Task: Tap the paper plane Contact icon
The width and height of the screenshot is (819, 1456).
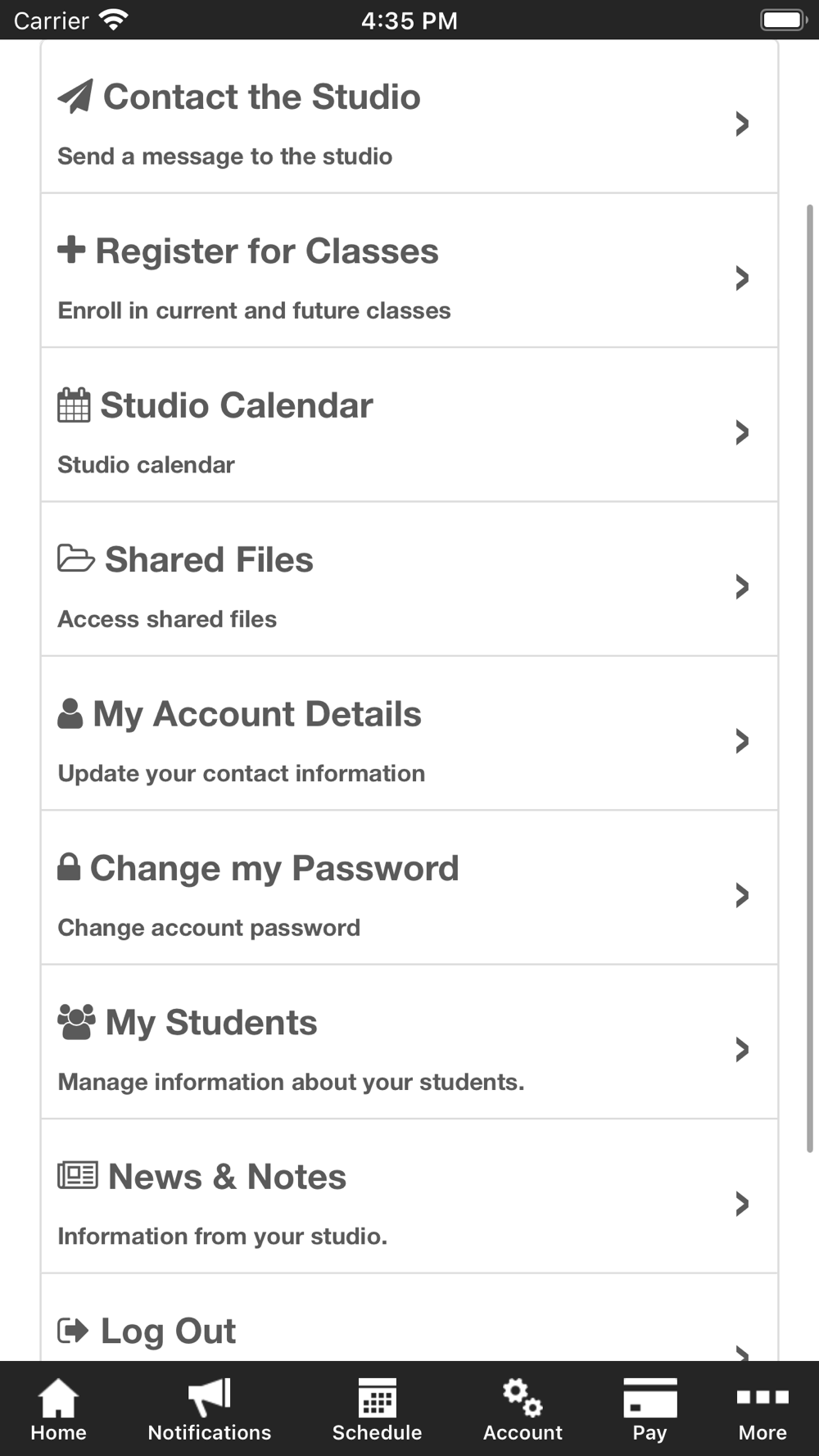Action: tap(75, 97)
